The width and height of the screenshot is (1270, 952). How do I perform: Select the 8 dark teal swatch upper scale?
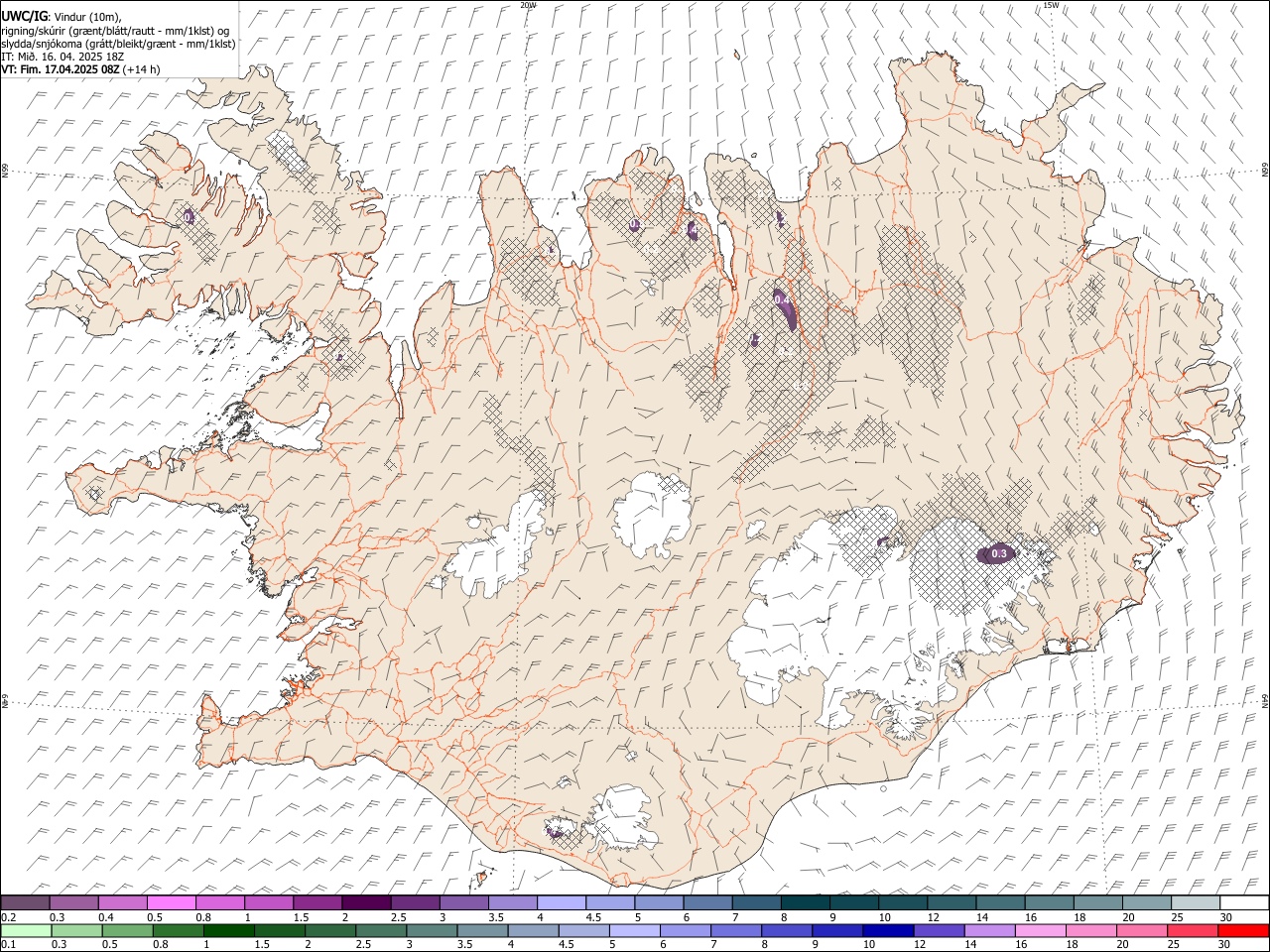pos(806,902)
